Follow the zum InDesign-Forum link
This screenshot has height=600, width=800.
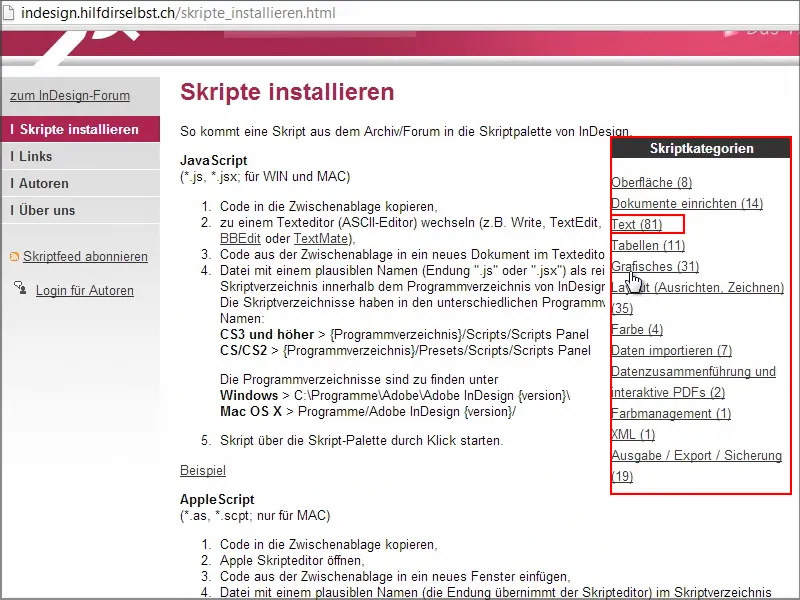pos(68,96)
